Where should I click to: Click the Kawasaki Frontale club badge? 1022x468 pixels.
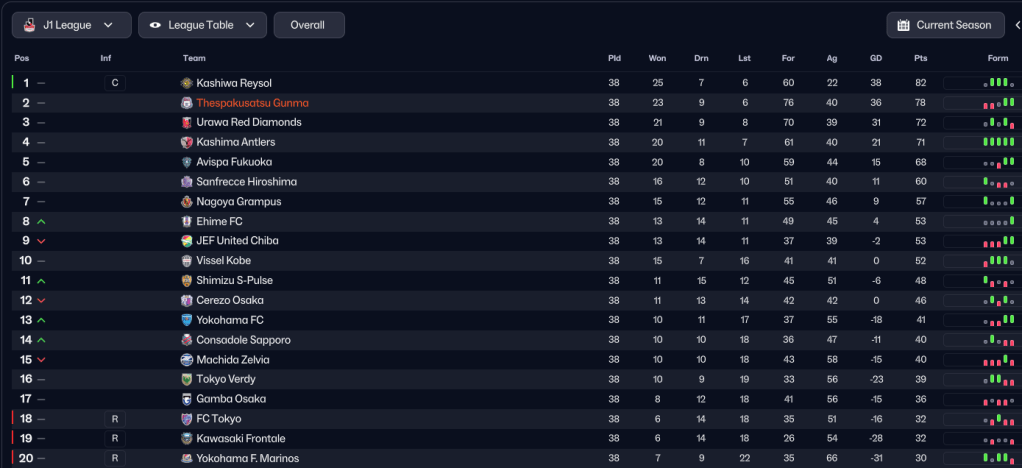[187, 438]
